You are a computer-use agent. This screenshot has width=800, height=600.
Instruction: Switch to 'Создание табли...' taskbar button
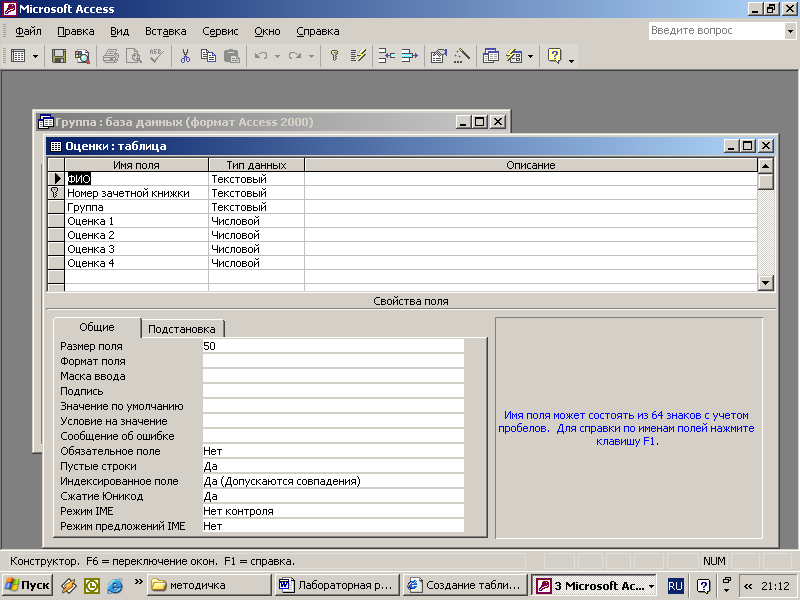[x=465, y=585]
